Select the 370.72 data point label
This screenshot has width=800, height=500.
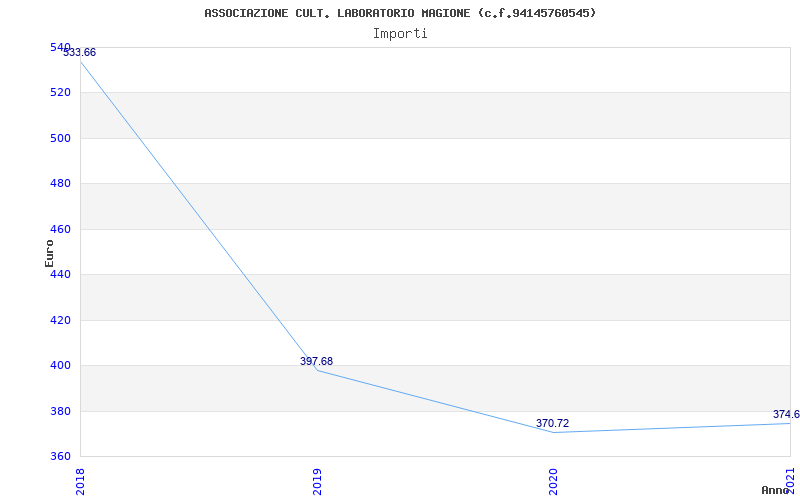coord(553,423)
